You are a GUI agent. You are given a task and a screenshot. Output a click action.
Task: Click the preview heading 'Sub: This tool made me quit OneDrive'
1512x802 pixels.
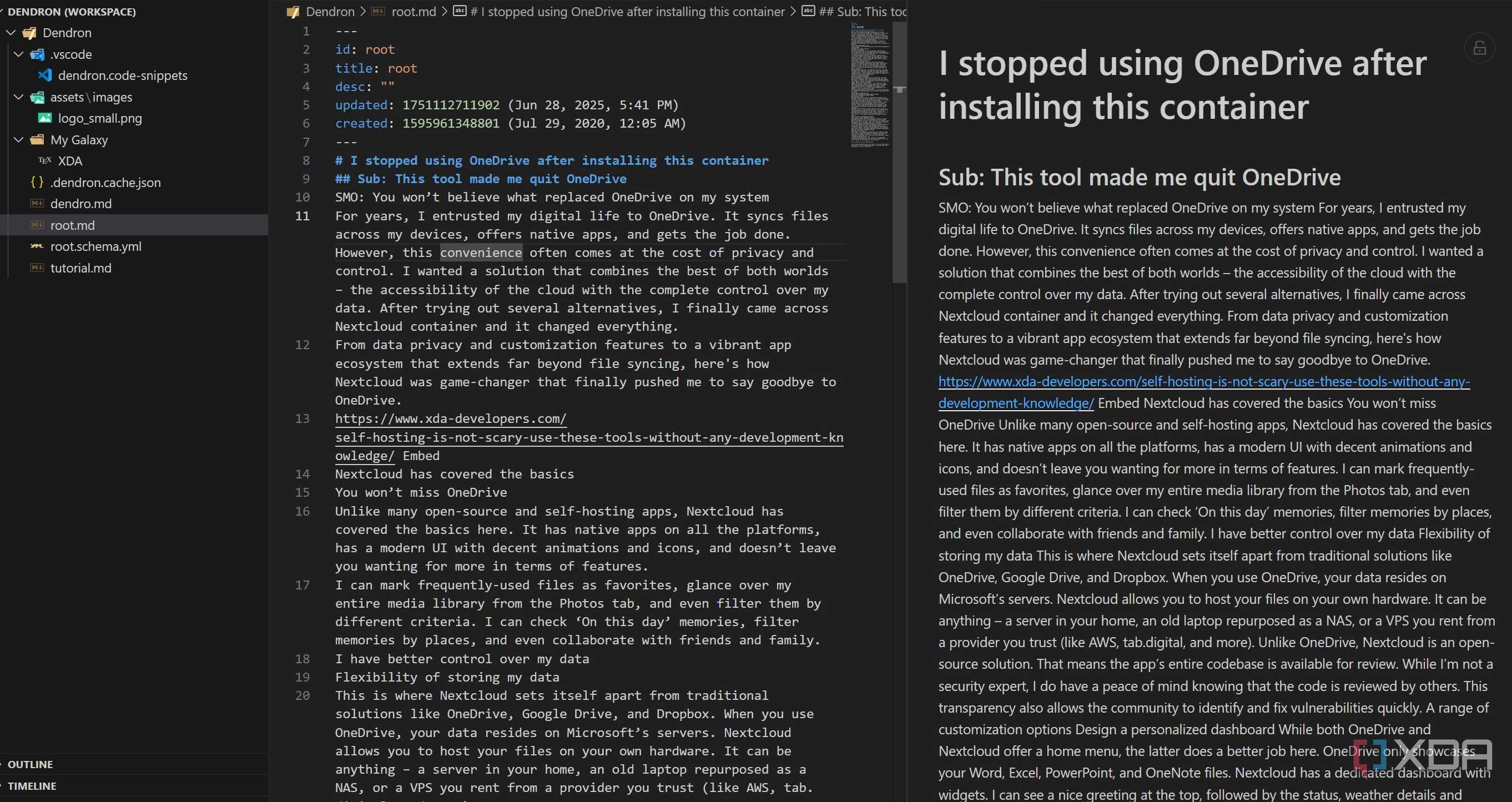tap(1140, 177)
